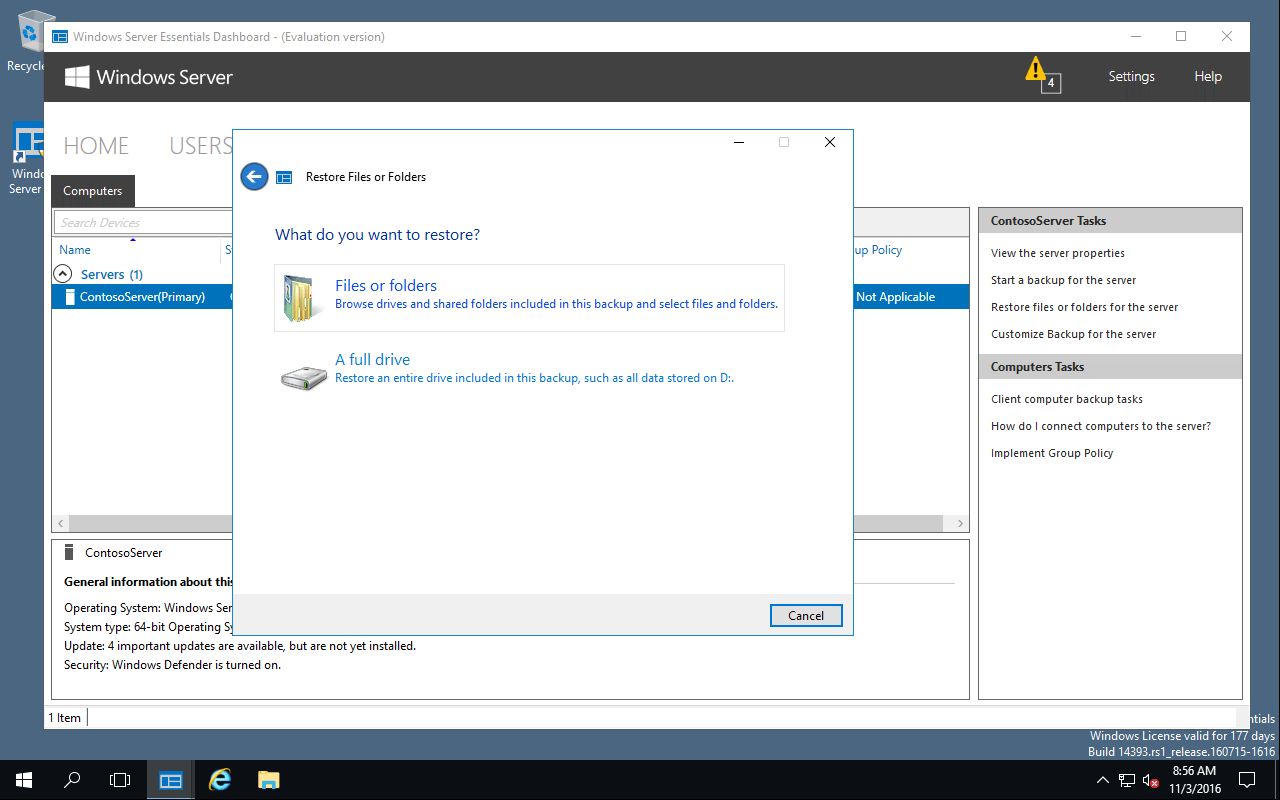Open the alerts warning icon showing 4
This screenshot has width=1280, height=800.
click(1041, 74)
